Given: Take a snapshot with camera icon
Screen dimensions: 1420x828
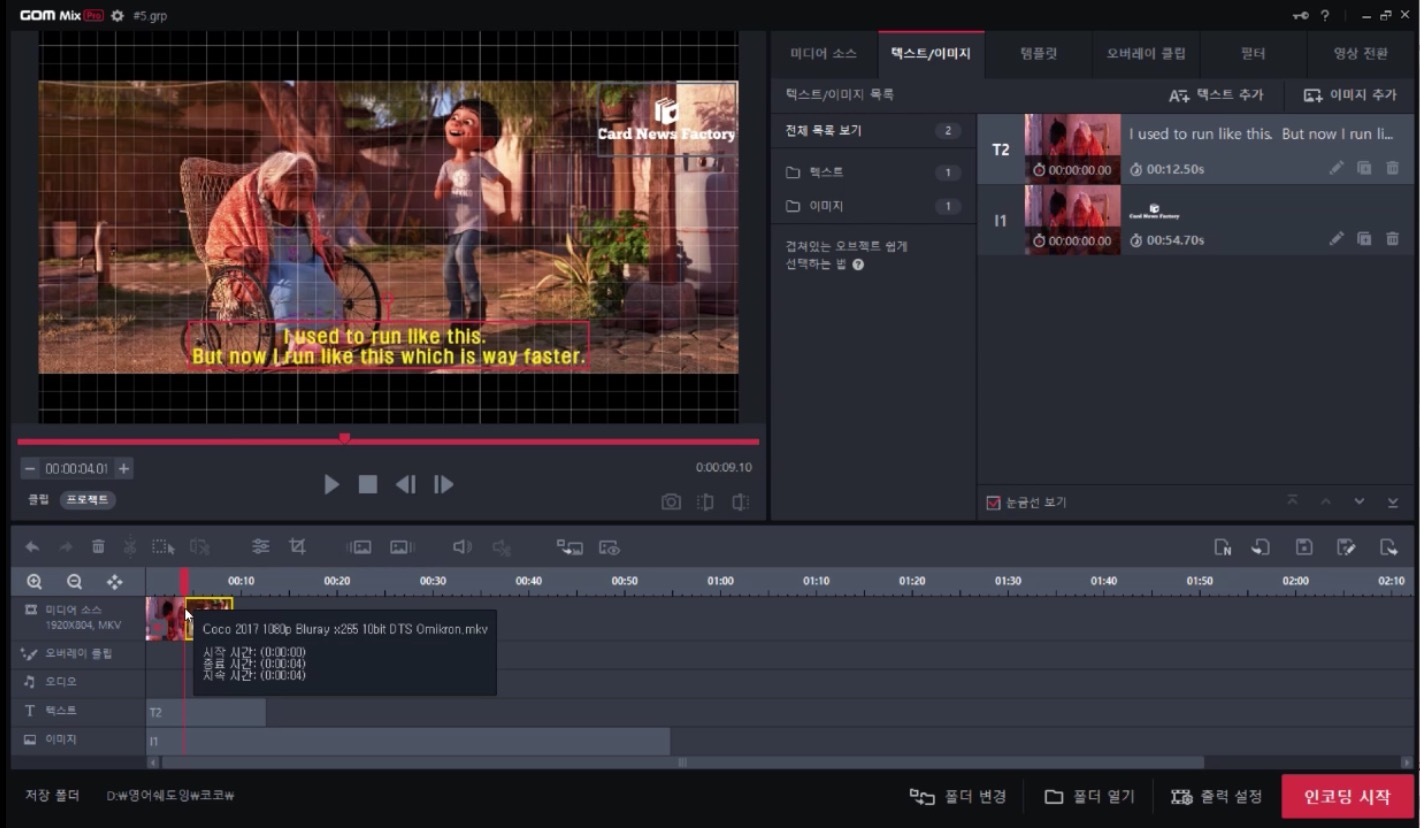Looking at the screenshot, I should 671,502.
